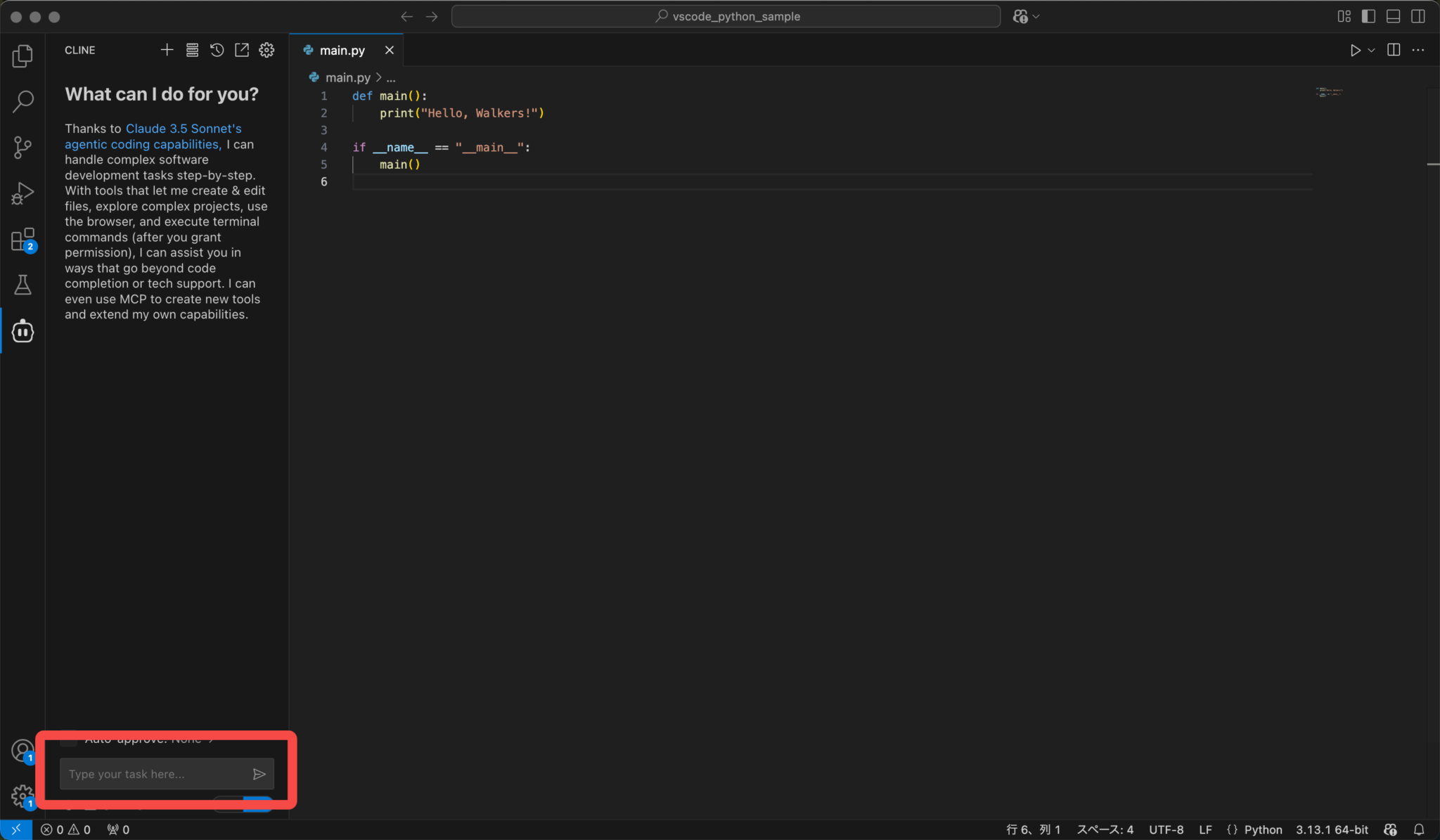This screenshot has width=1440, height=840.
Task: Select the main.py editor tab
Action: click(342, 51)
